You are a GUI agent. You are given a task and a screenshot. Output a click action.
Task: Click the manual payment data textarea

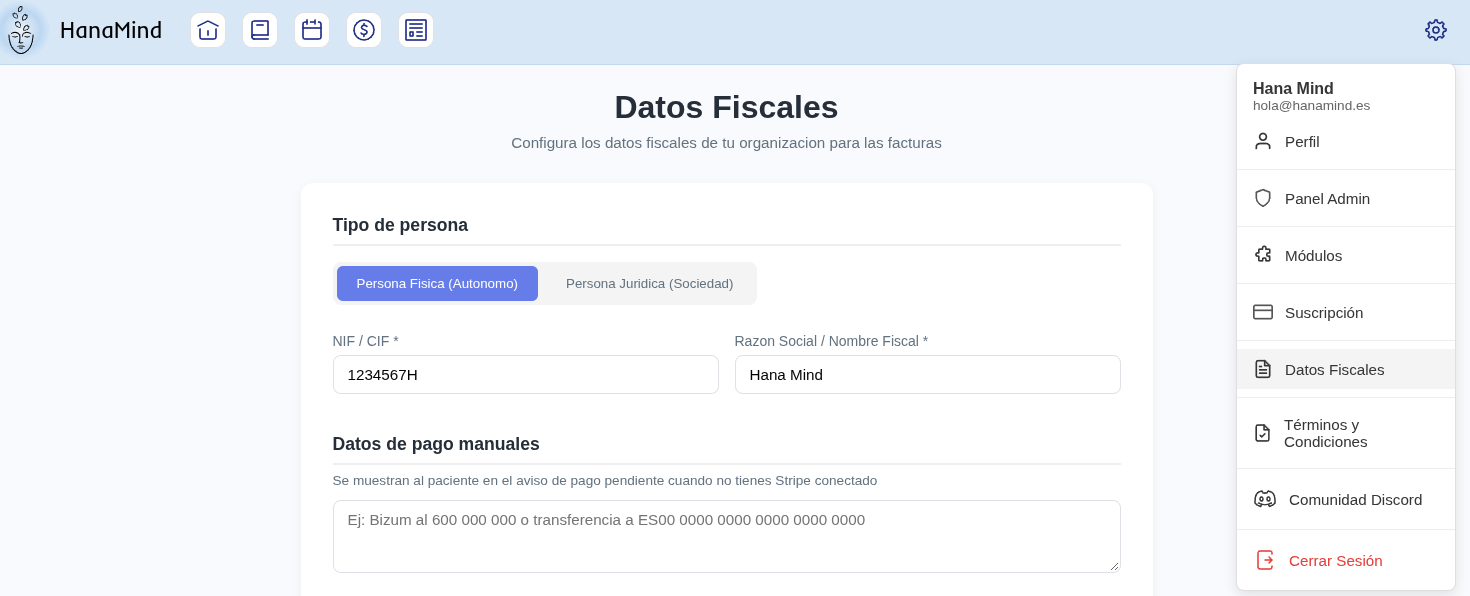pyautogui.click(x=727, y=536)
